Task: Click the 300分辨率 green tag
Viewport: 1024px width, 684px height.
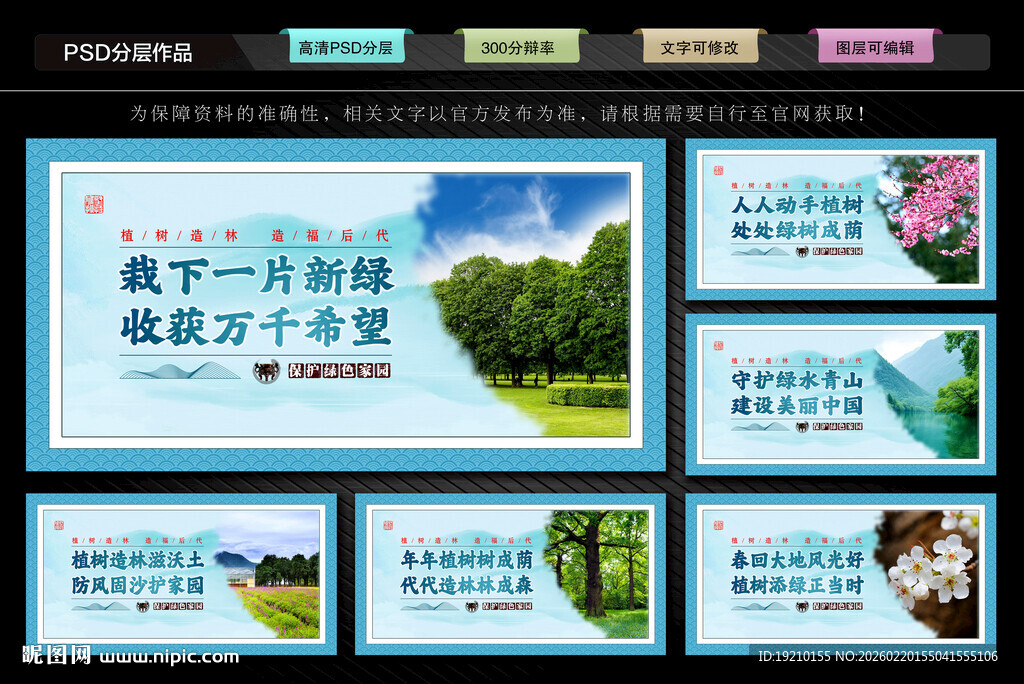Action: click(520, 48)
